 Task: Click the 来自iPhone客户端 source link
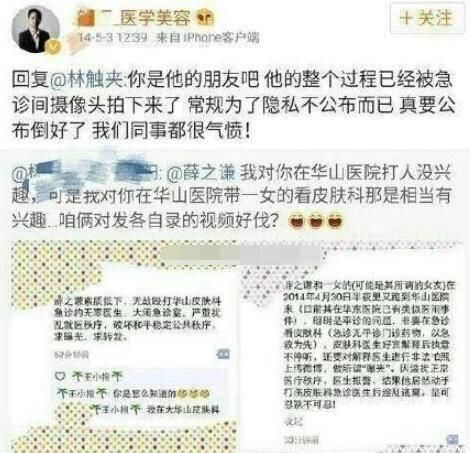click(208, 37)
